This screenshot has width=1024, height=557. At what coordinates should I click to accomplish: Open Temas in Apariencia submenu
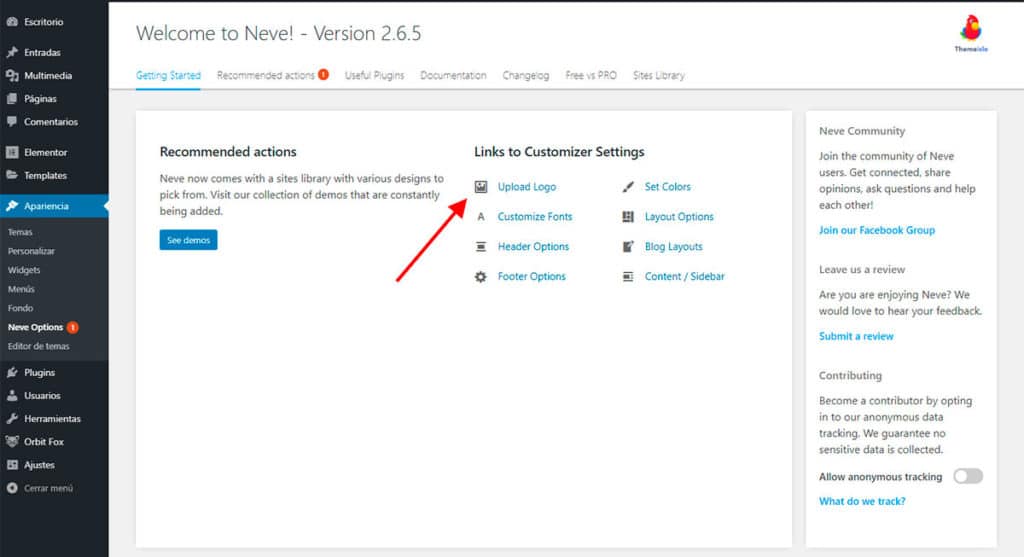[20, 232]
